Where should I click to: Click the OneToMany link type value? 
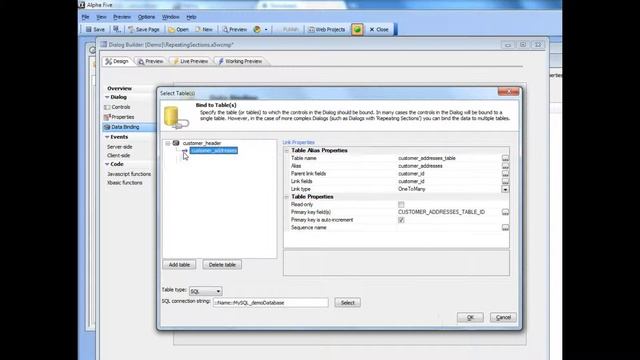pyautogui.click(x=411, y=189)
